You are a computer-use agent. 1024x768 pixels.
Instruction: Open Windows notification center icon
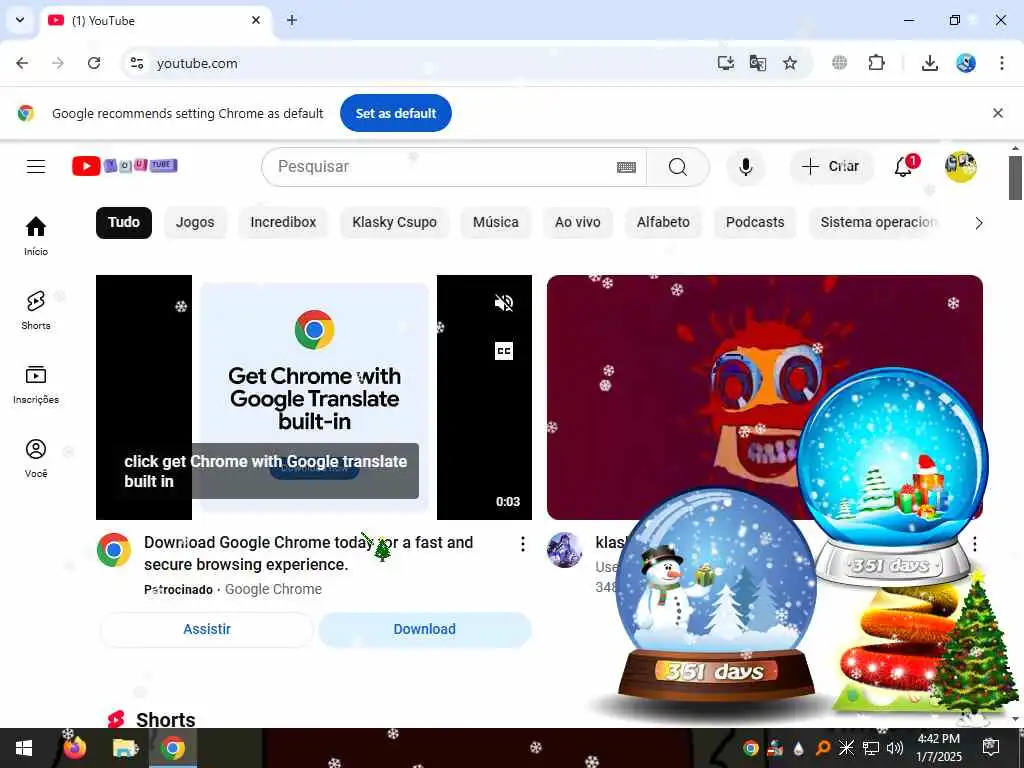(x=991, y=748)
